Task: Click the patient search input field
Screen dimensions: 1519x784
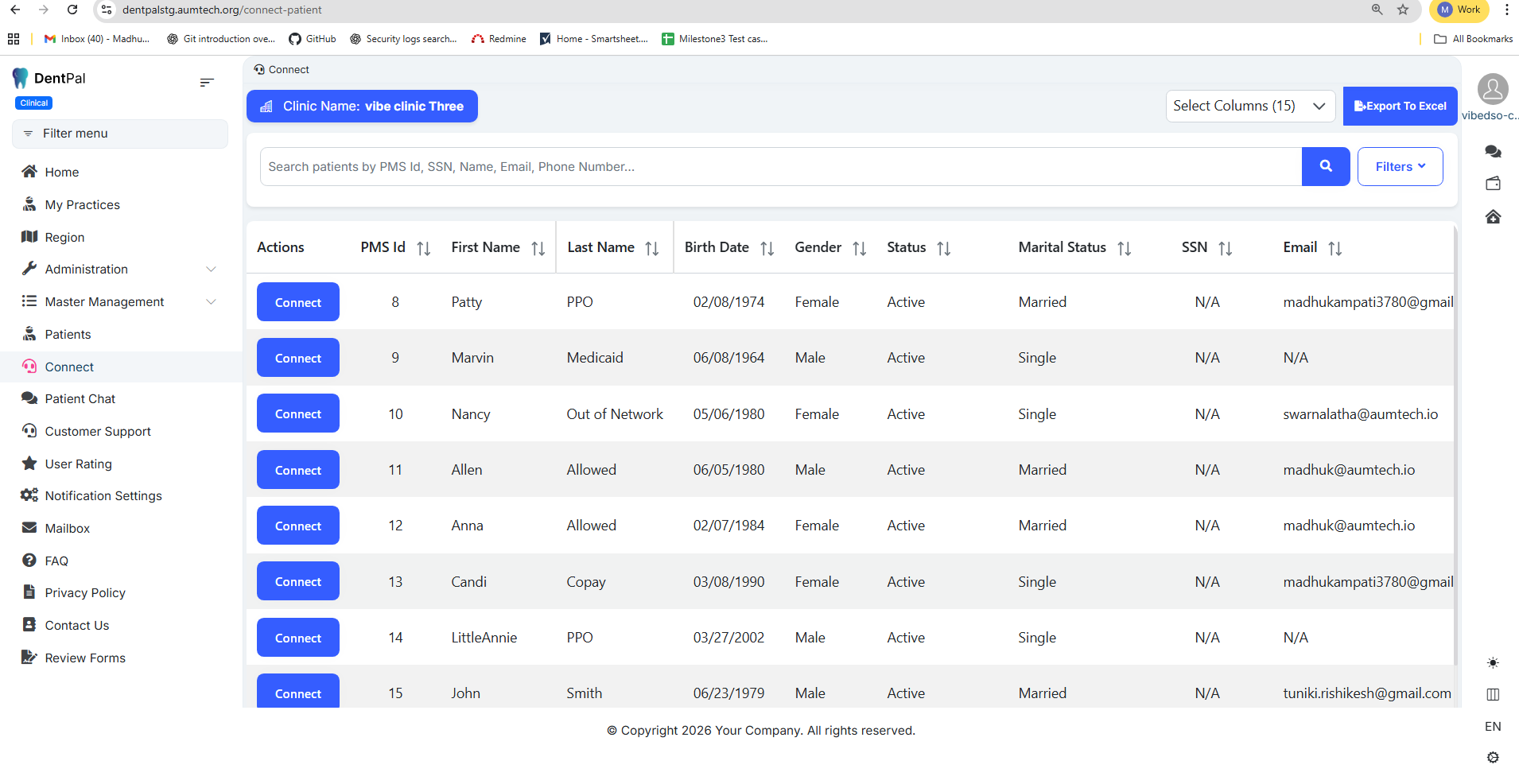Action: [x=779, y=166]
